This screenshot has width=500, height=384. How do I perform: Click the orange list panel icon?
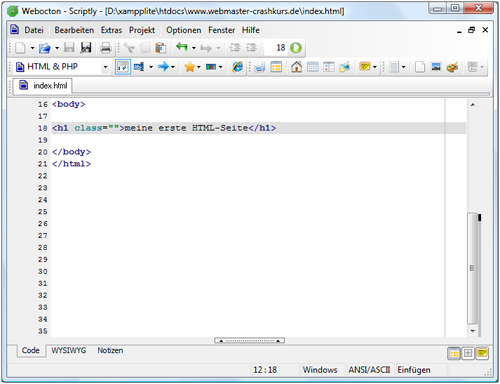276,67
